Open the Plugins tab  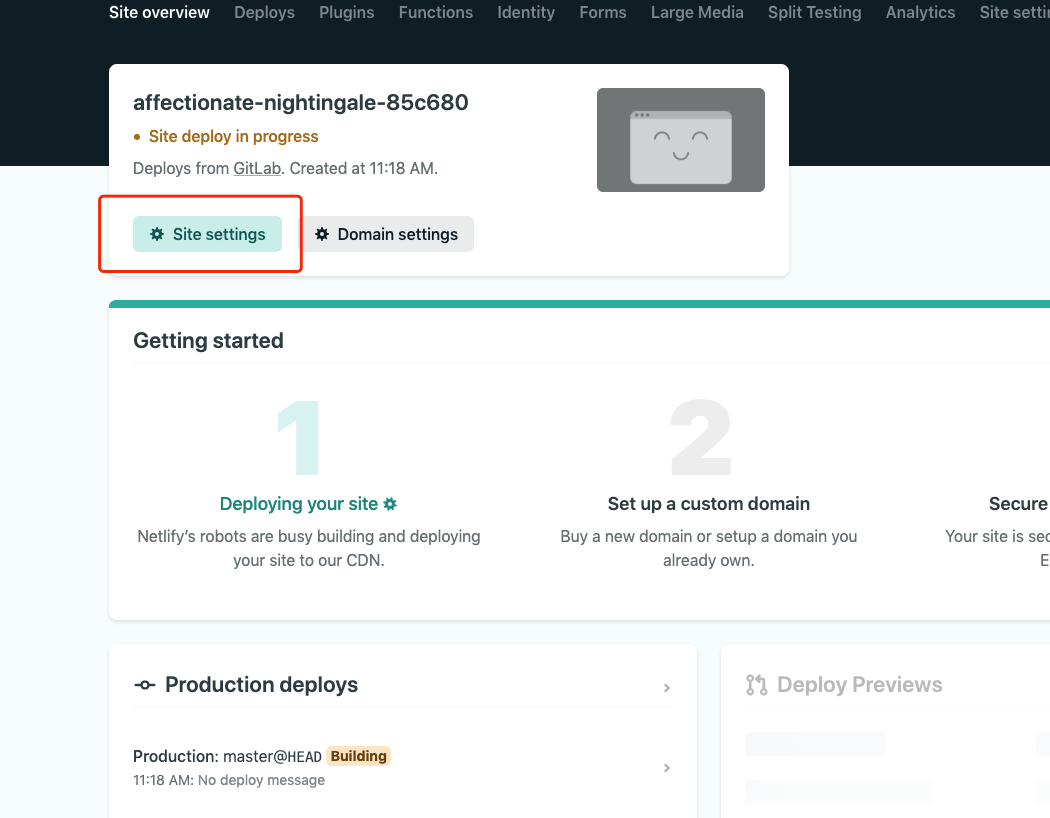tap(346, 12)
